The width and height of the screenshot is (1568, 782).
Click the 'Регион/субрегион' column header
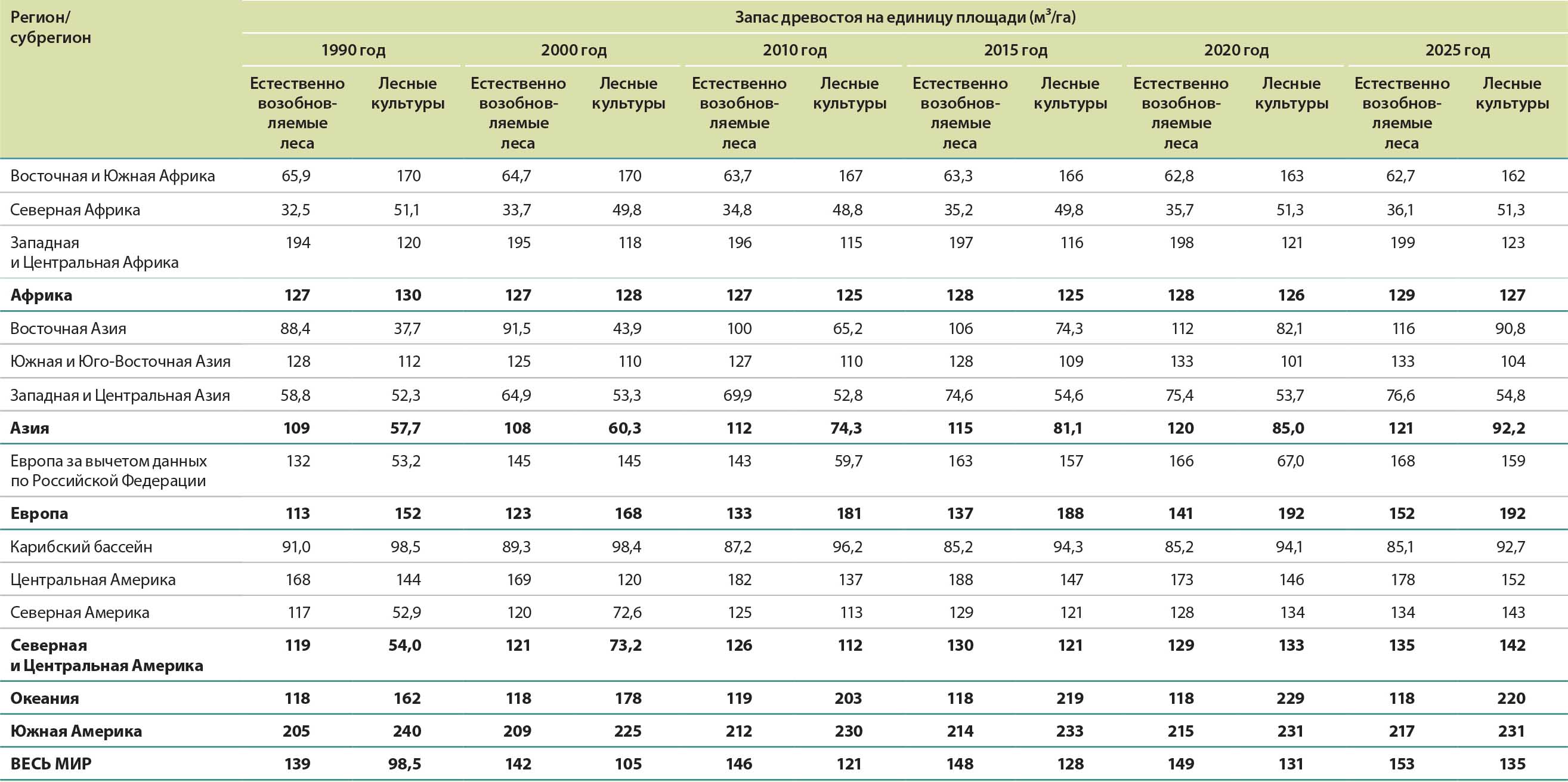[x=51, y=27]
